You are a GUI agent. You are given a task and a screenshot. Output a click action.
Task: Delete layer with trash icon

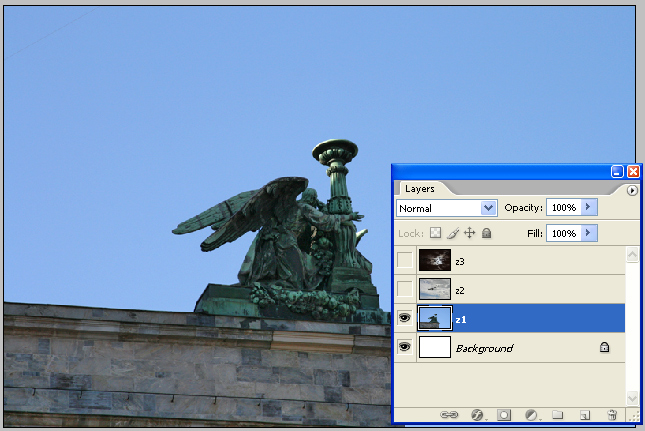[612, 415]
